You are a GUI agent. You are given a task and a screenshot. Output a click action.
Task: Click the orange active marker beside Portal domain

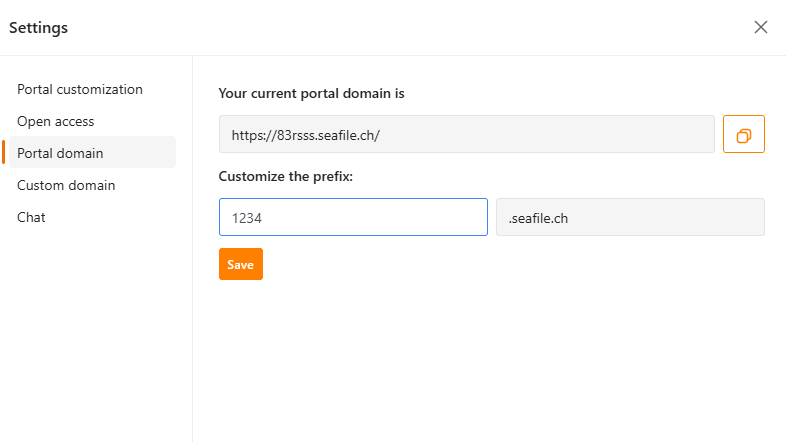coord(4,152)
